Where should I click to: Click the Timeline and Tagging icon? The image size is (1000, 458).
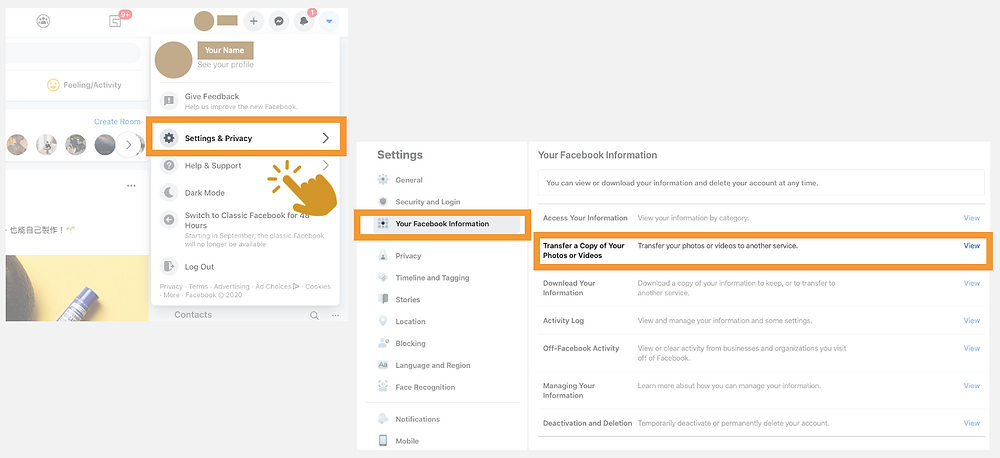[383, 277]
